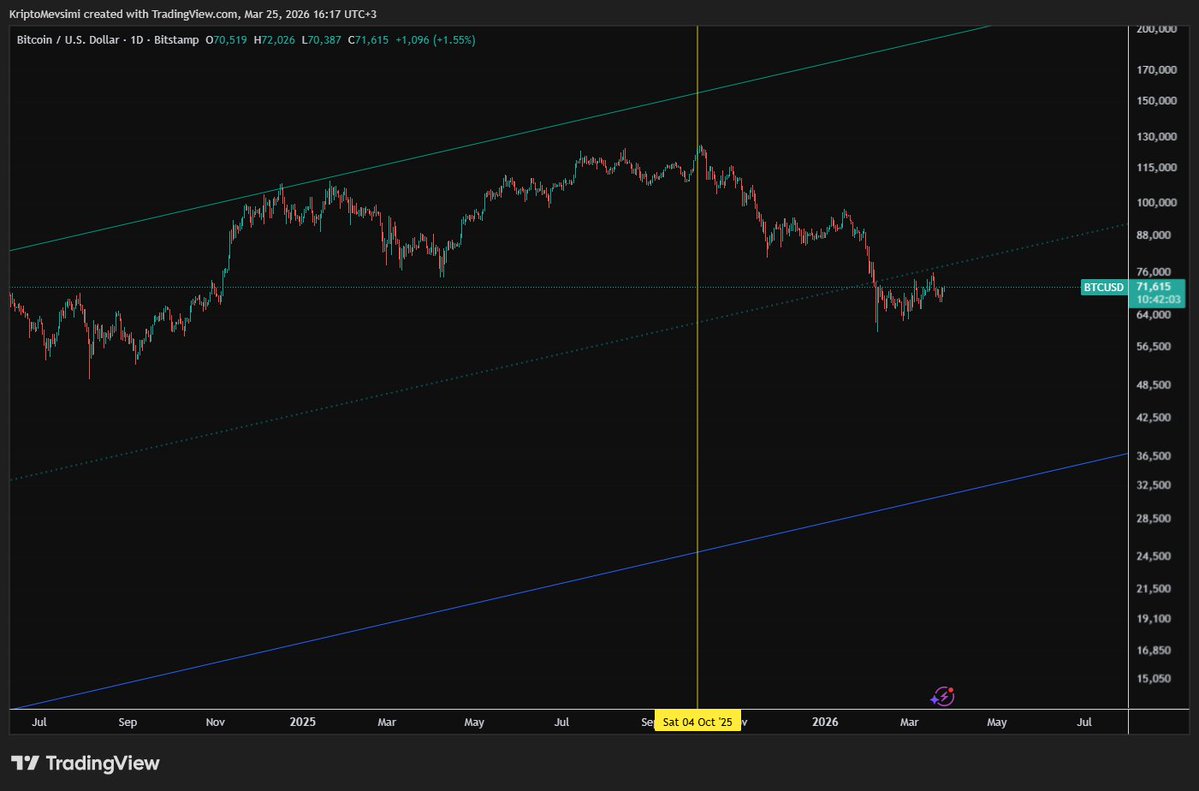Click the 88,000 price axis label
The image size is (1199, 791).
coord(1154,235)
